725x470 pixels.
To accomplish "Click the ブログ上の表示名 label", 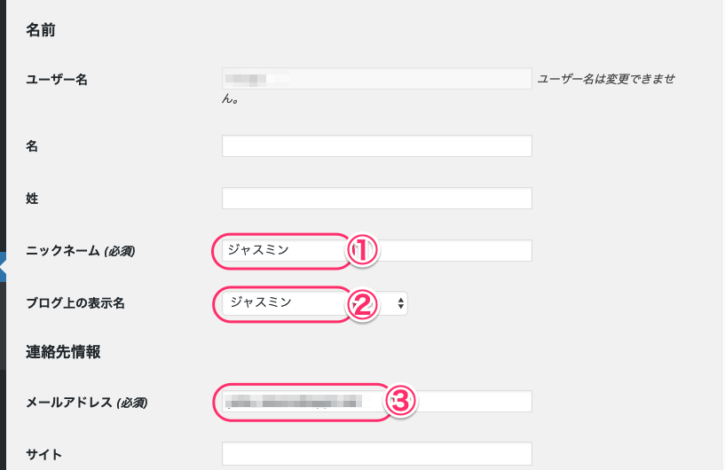I will click(x=74, y=303).
